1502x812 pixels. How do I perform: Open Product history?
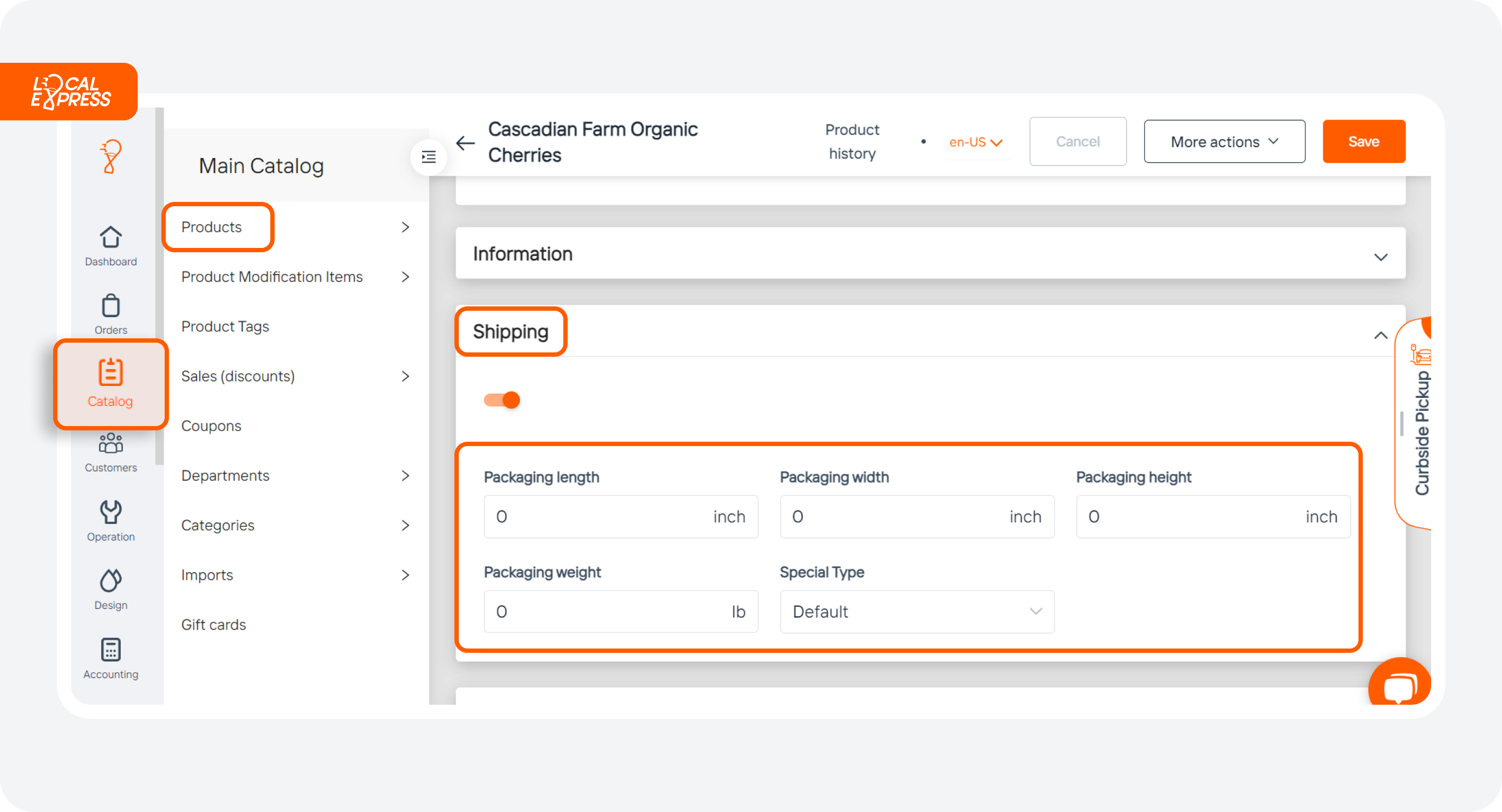[852, 141]
